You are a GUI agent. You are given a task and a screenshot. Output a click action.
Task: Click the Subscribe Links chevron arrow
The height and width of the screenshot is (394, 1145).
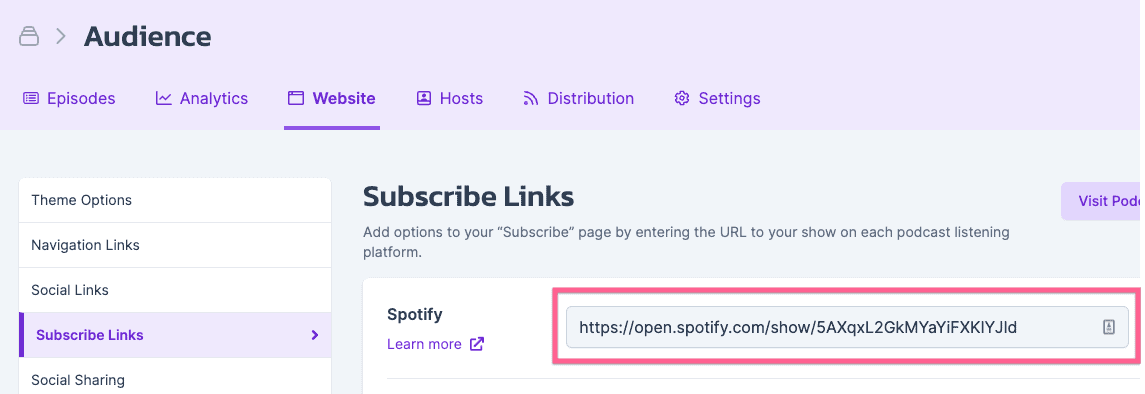pyautogui.click(x=315, y=336)
